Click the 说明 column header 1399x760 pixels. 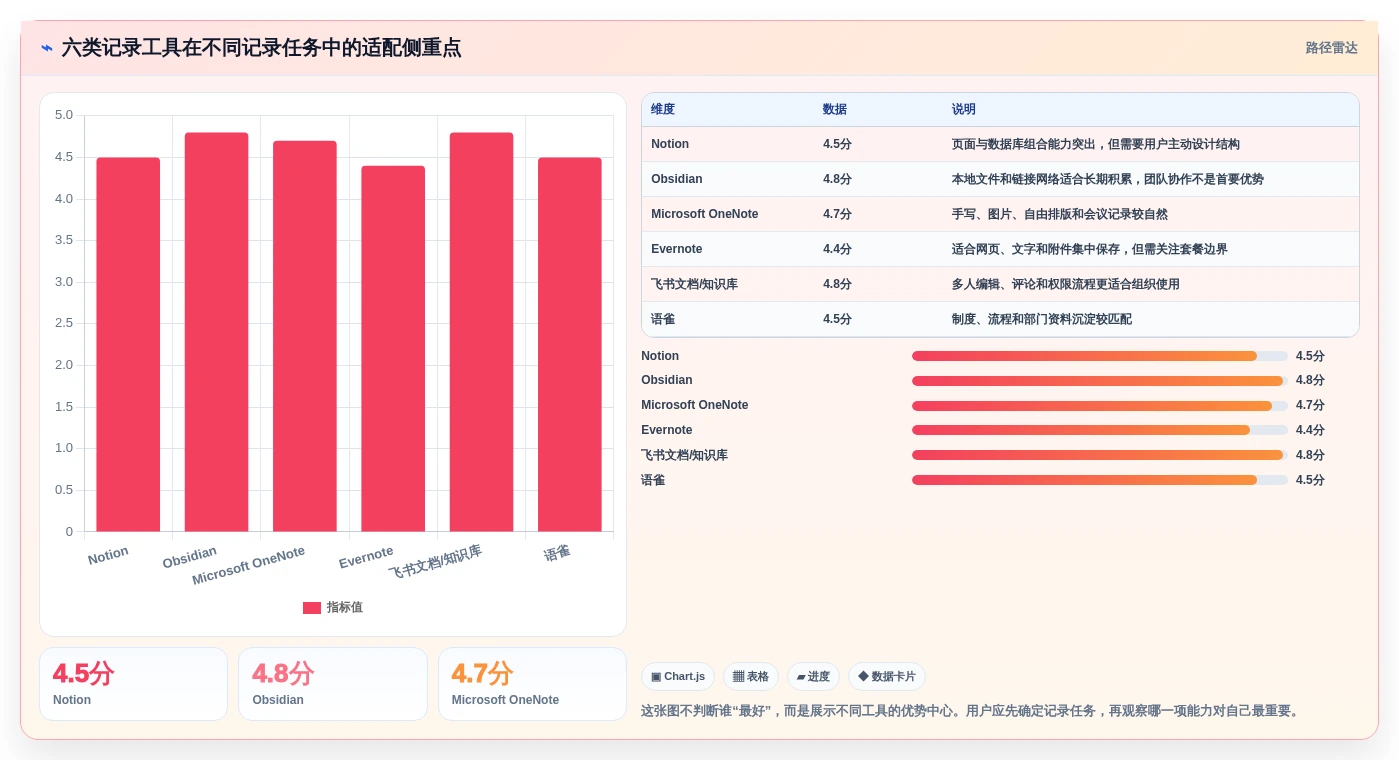tap(964, 110)
